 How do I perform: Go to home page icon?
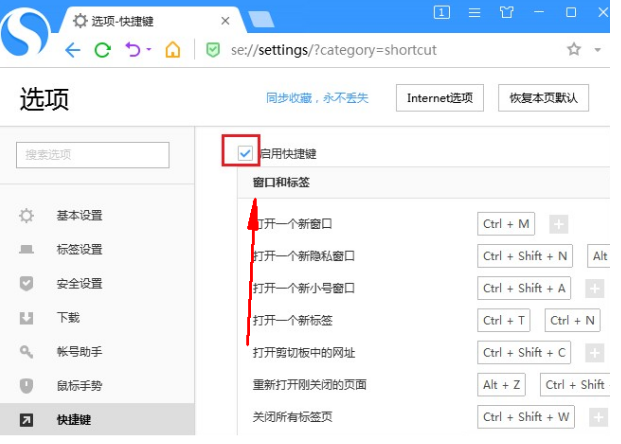tap(173, 50)
